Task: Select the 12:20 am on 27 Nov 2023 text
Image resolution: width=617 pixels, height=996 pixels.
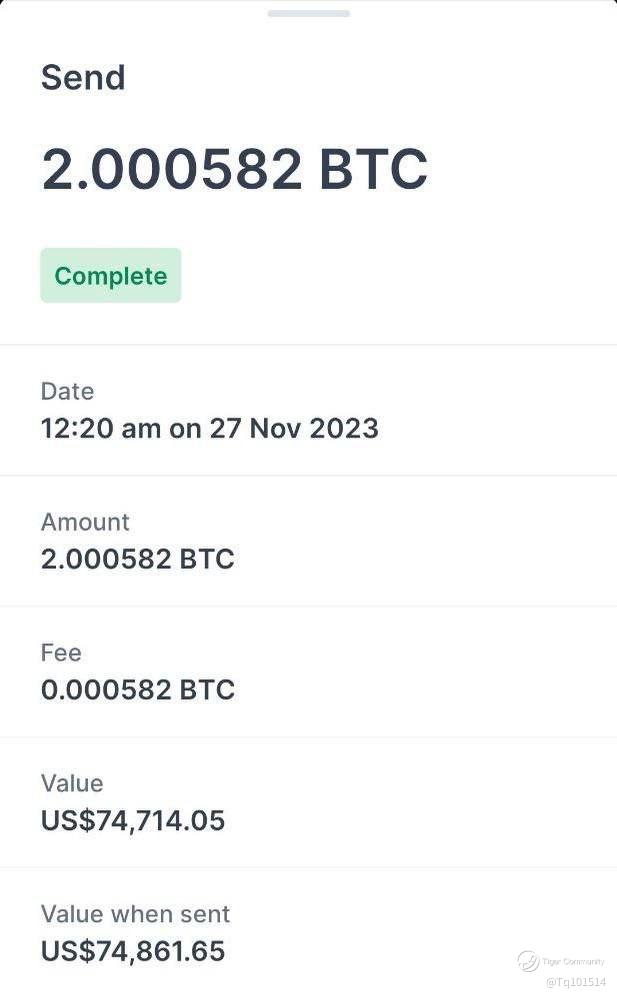Action: 210,428
